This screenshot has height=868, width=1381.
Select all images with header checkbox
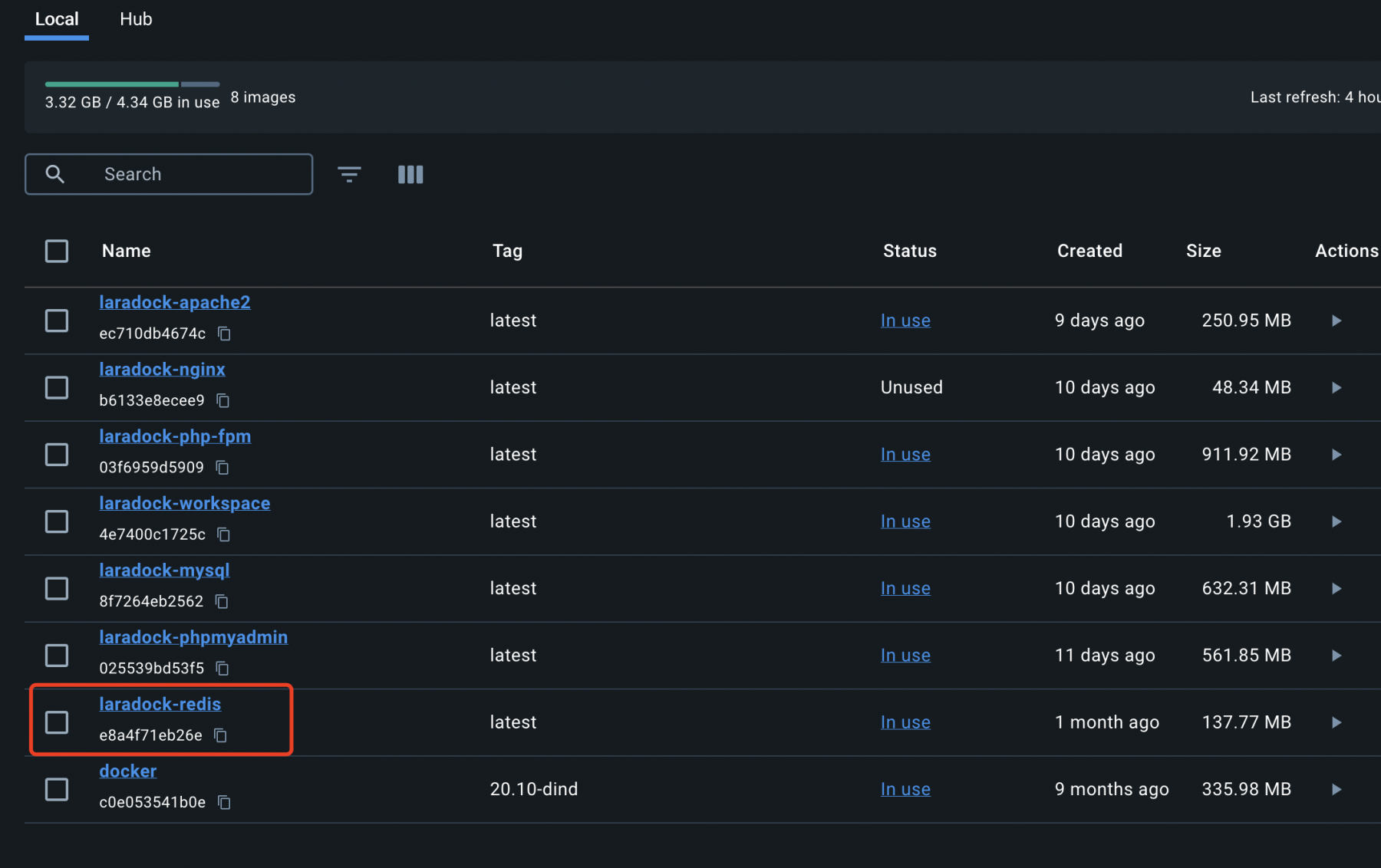point(57,251)
